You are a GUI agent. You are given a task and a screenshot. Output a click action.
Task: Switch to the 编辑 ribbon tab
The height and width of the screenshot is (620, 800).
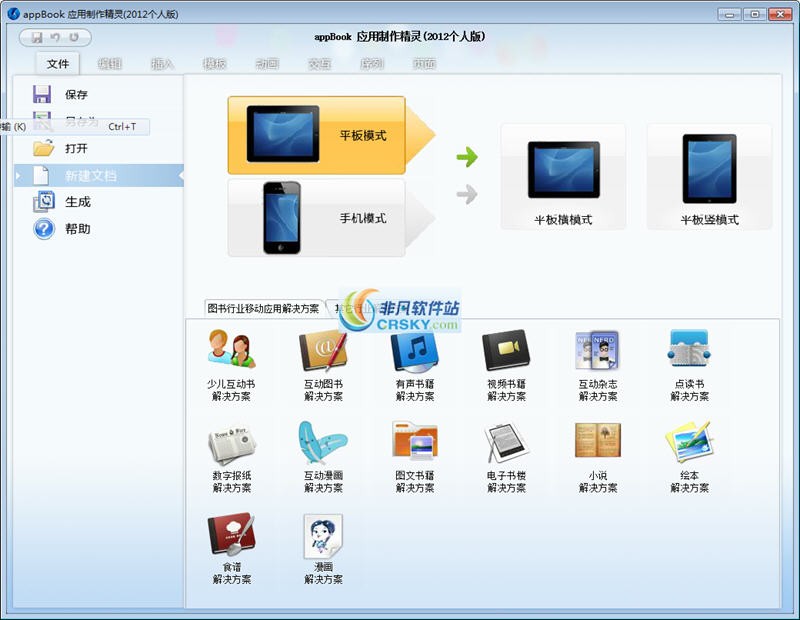pos(110,64)
